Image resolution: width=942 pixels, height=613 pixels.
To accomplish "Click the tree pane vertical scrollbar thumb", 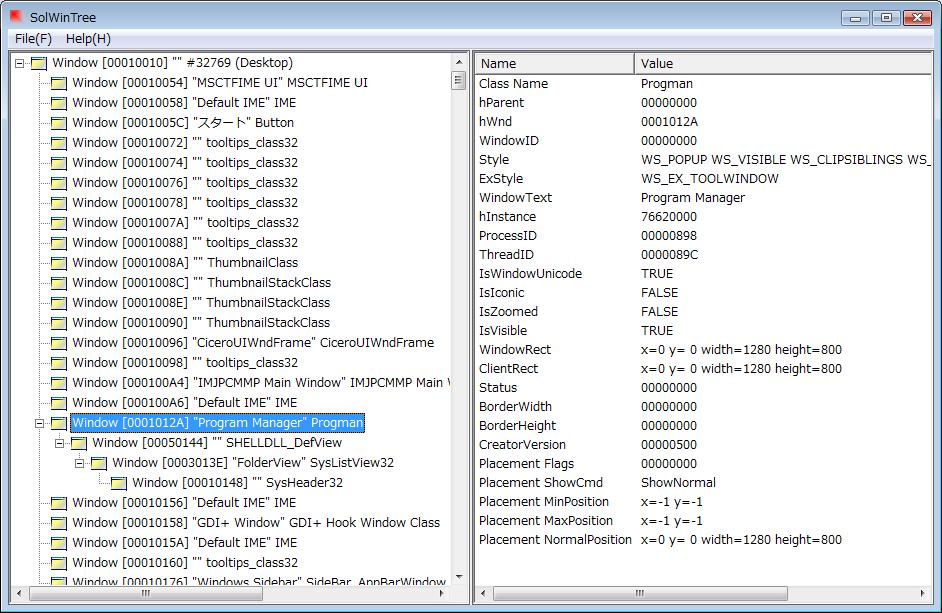I will click(x=459, y=80).
